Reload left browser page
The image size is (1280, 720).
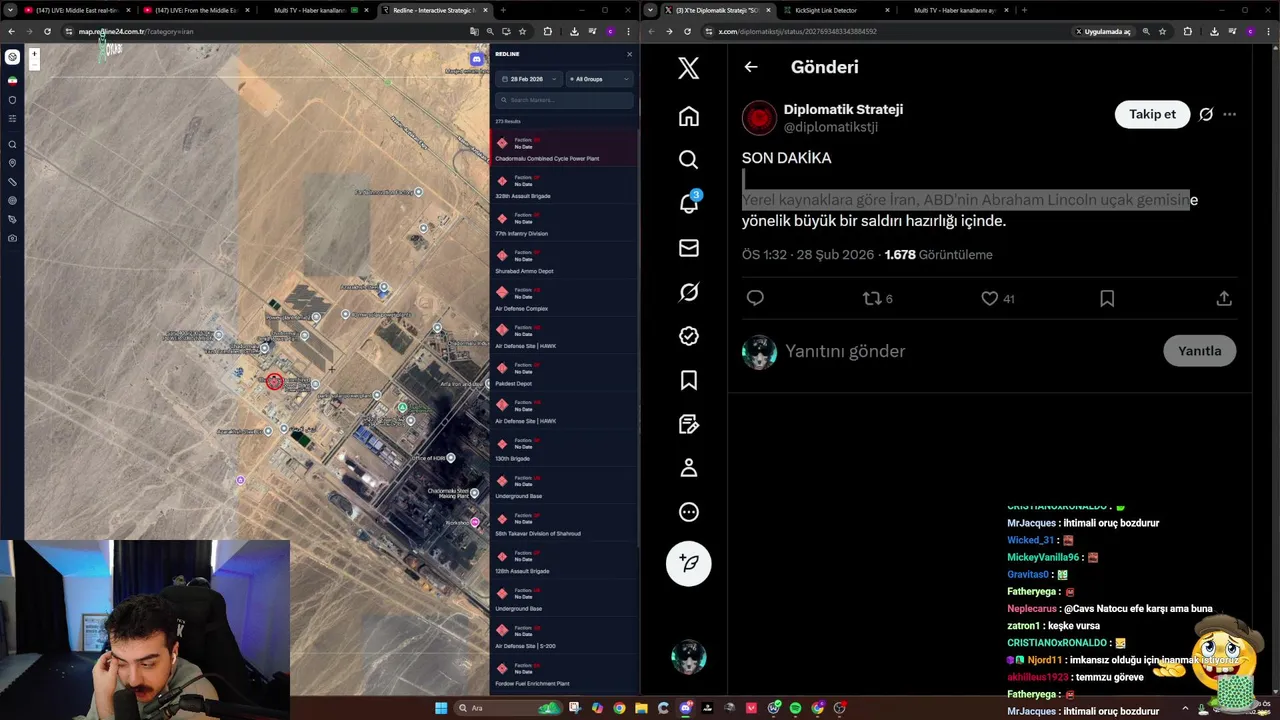click(47, 31)
